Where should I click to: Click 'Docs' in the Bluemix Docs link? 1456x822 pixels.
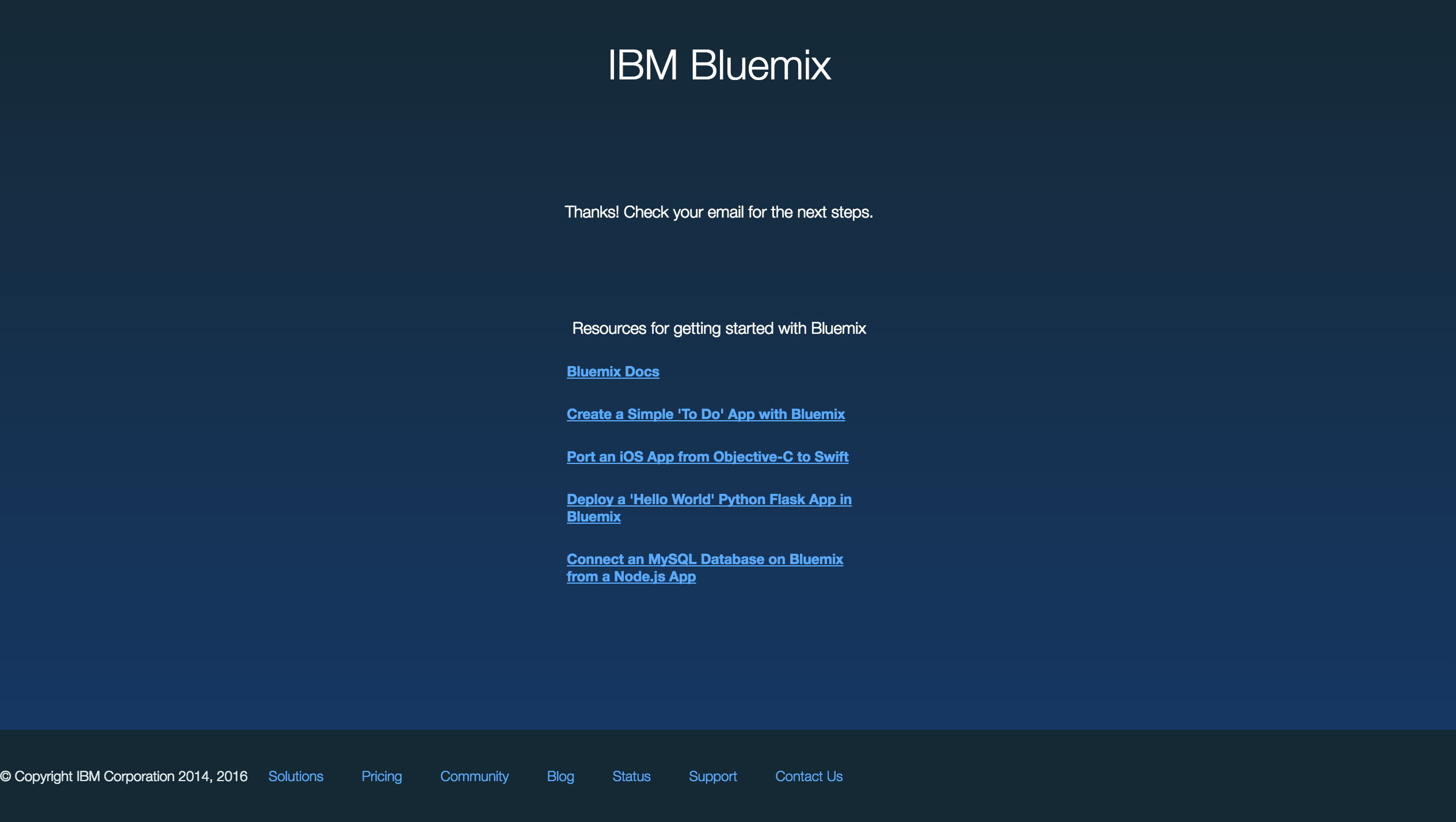point(642,372)
